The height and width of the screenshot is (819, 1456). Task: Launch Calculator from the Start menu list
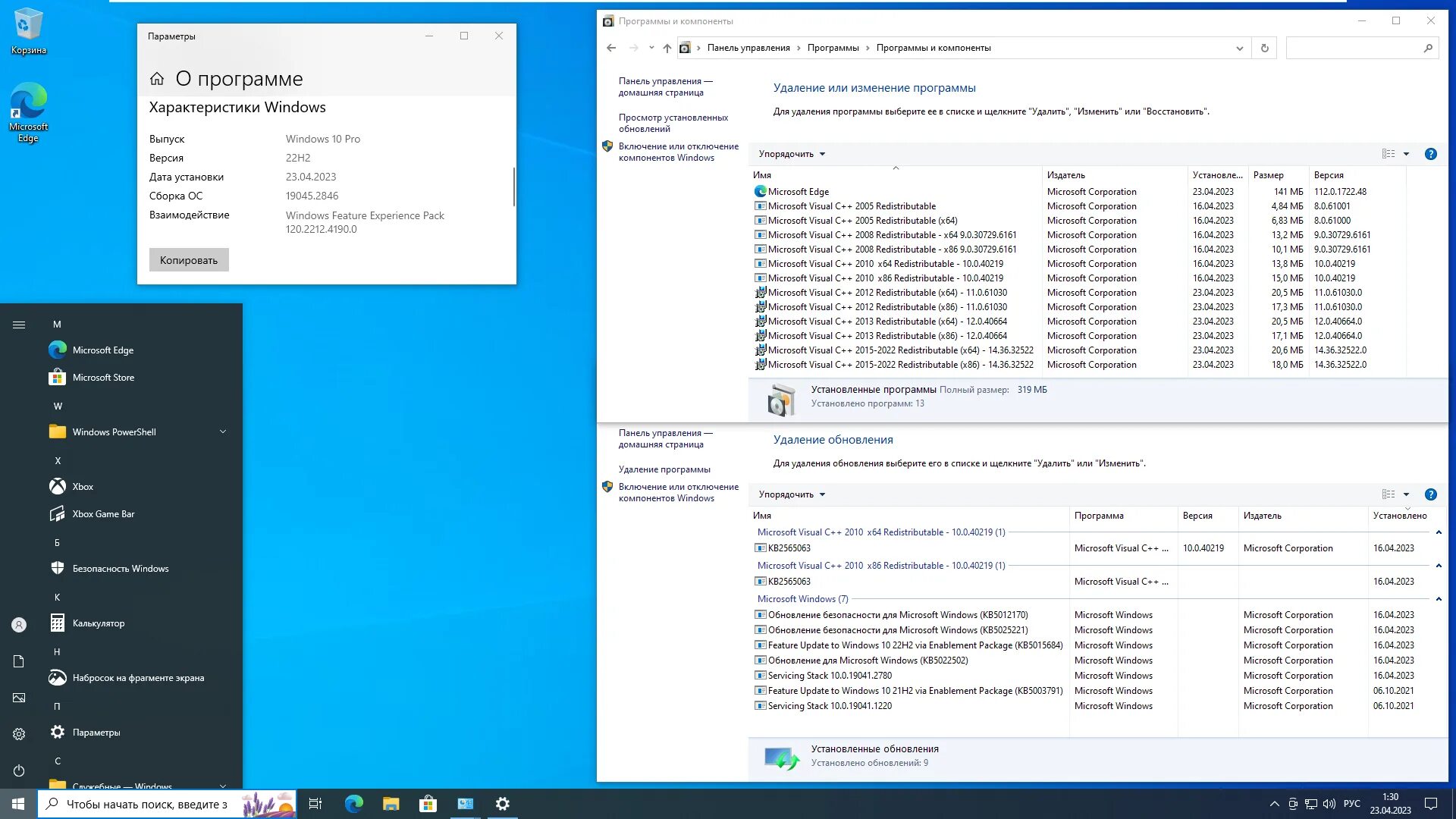(98, 623)
